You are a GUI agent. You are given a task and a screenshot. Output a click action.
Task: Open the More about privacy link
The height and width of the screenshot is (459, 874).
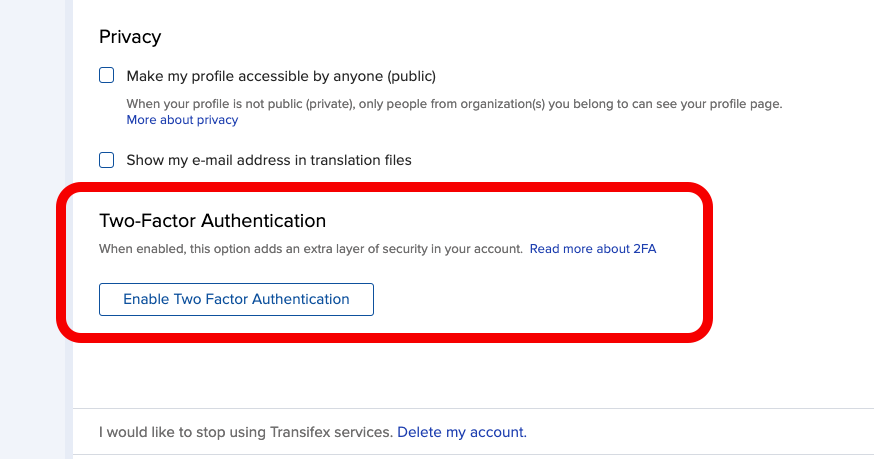coord(182,120)
